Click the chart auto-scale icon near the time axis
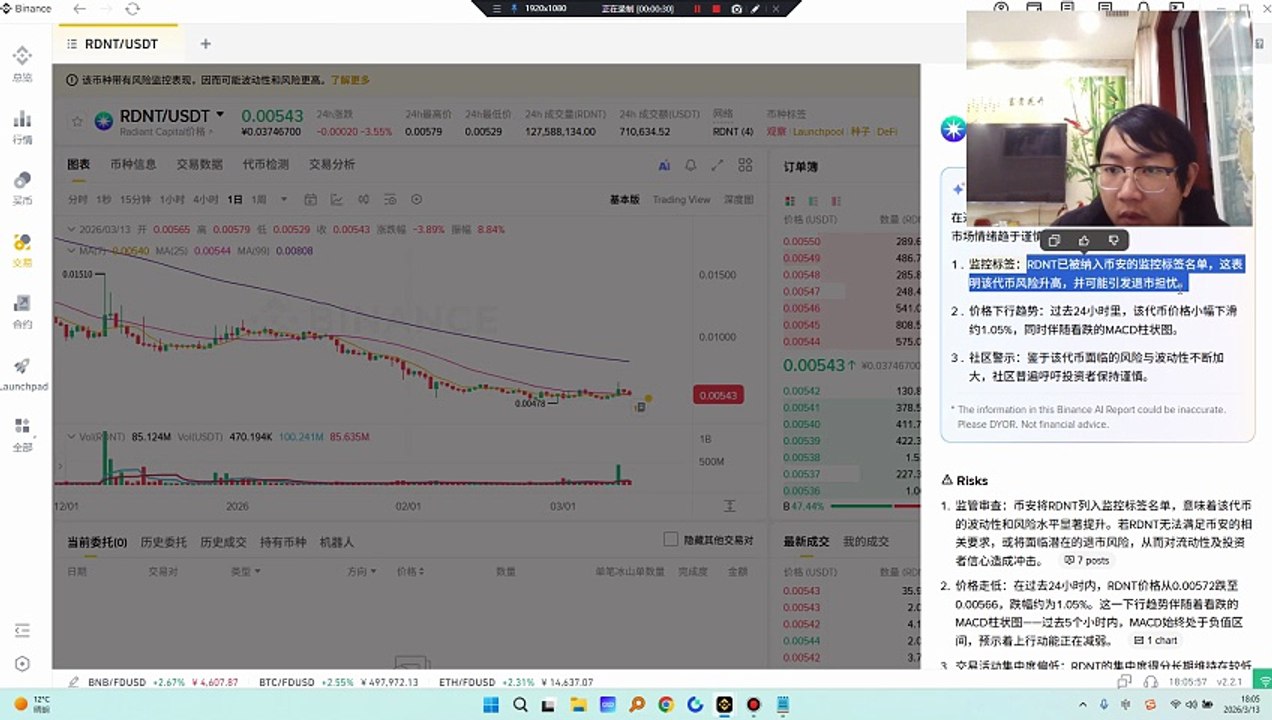The image size is (1272, 720). pyautogui.click(x=729, y=506)
